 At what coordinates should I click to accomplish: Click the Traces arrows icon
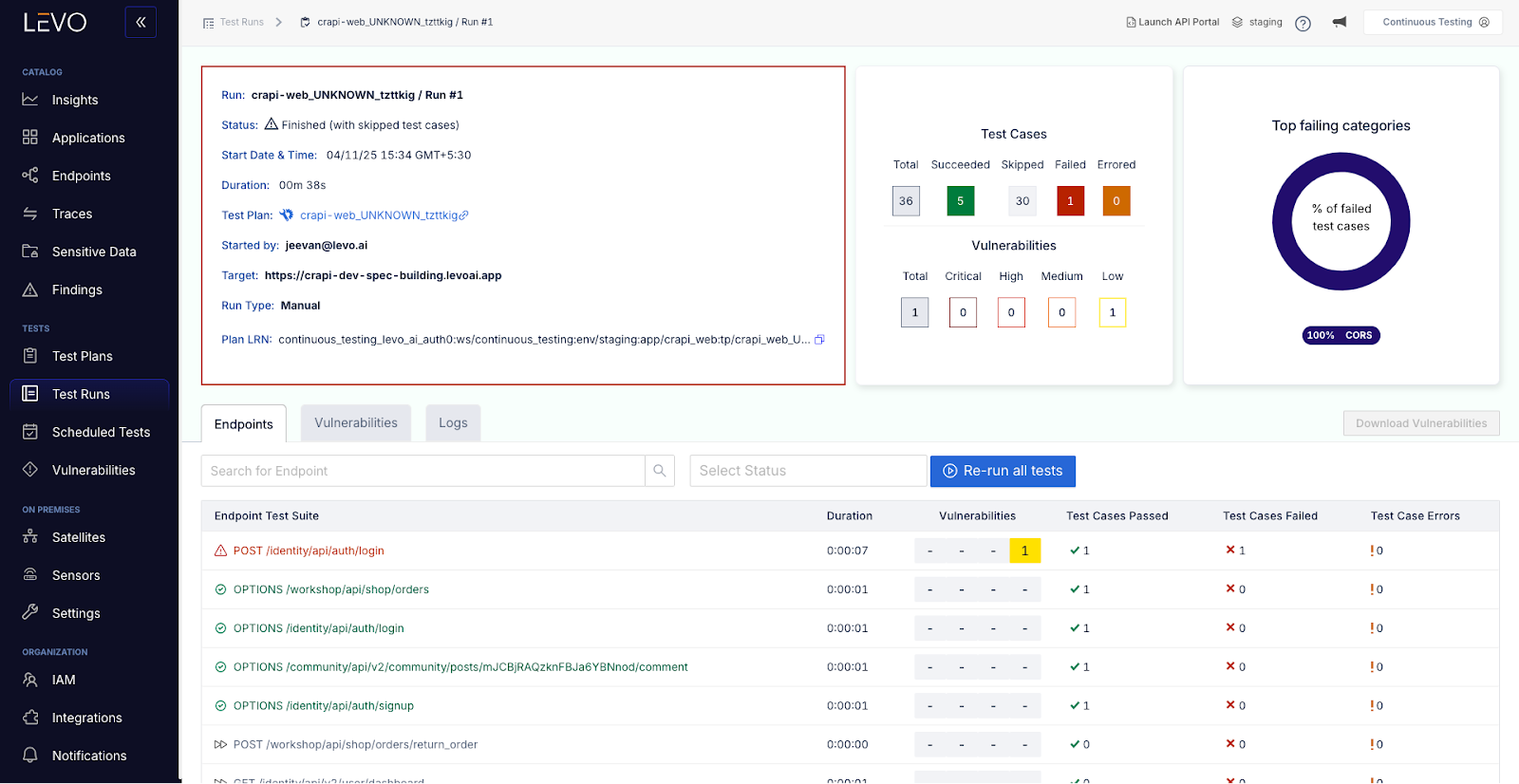pyautogui.click(x=30, y=214)
